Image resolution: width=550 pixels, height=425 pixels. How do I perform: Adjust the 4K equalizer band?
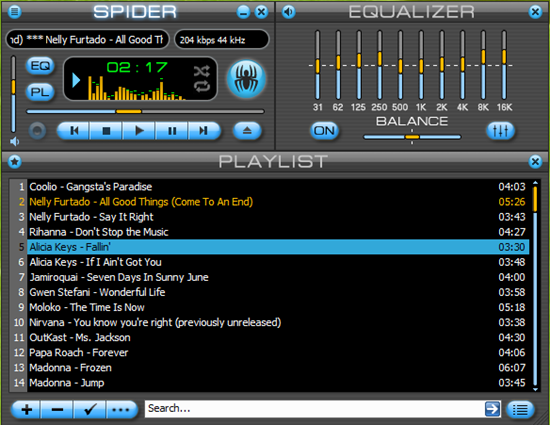click(463, 65)
